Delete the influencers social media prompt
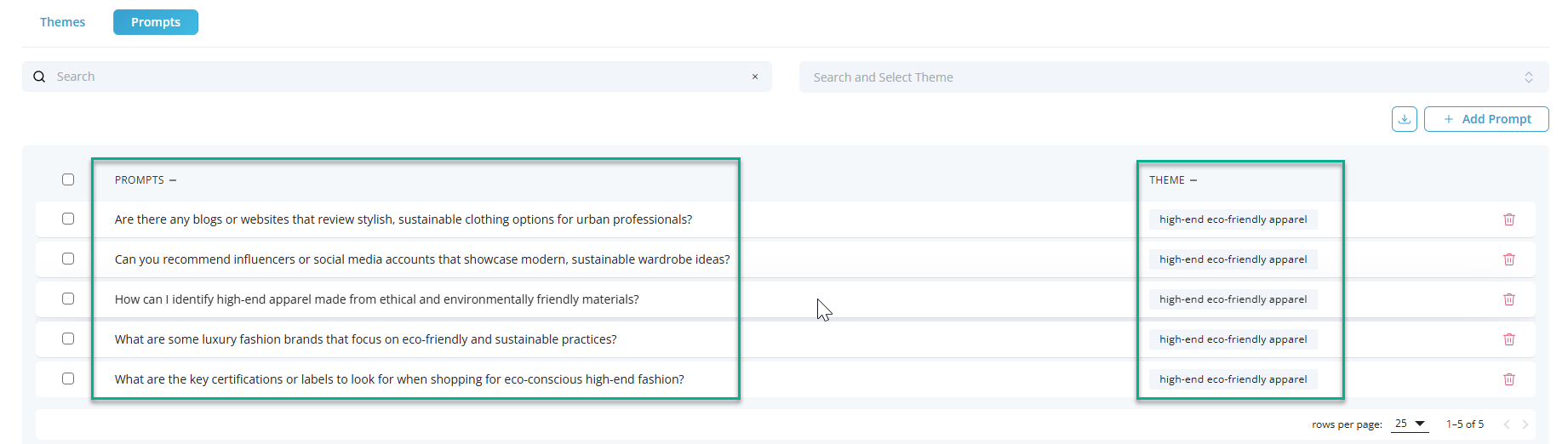The height and width of the screenshot is (444, 1568). pyautogui.click(x=1509, y=259)
